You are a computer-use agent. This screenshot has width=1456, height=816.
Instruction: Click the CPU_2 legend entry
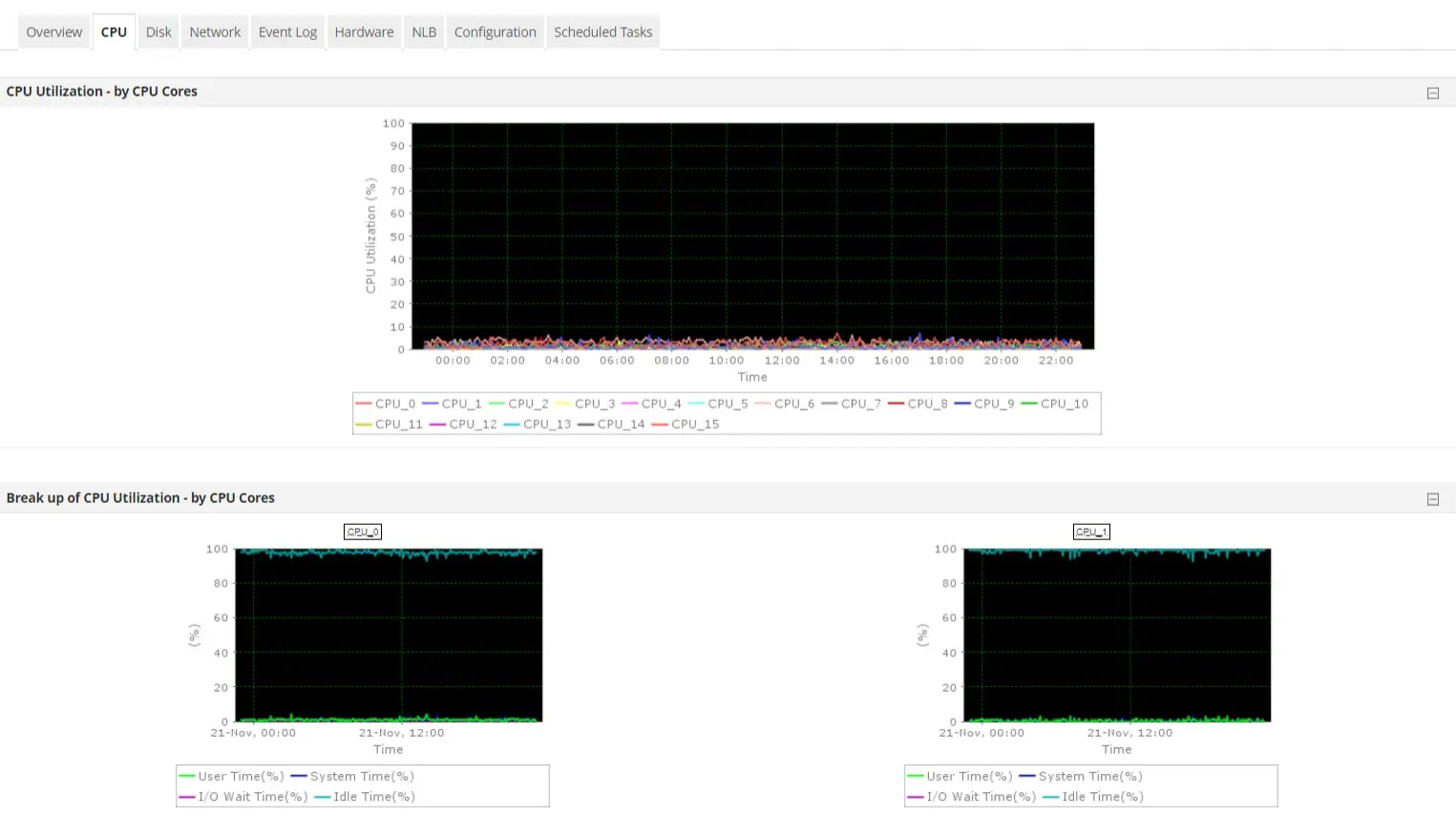click(x=518, y=404)
